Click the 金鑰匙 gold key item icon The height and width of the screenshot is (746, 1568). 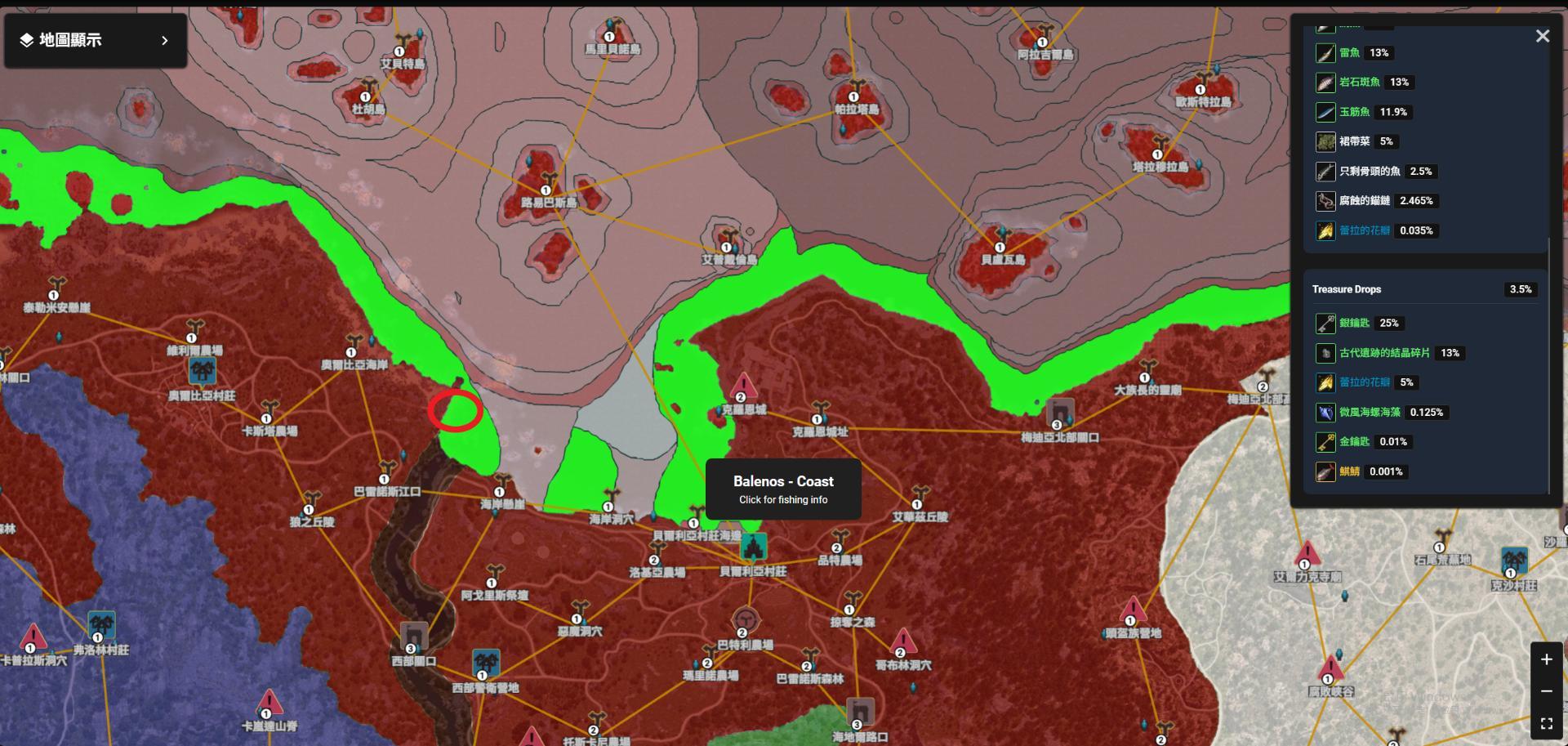tap(1325, 442)
